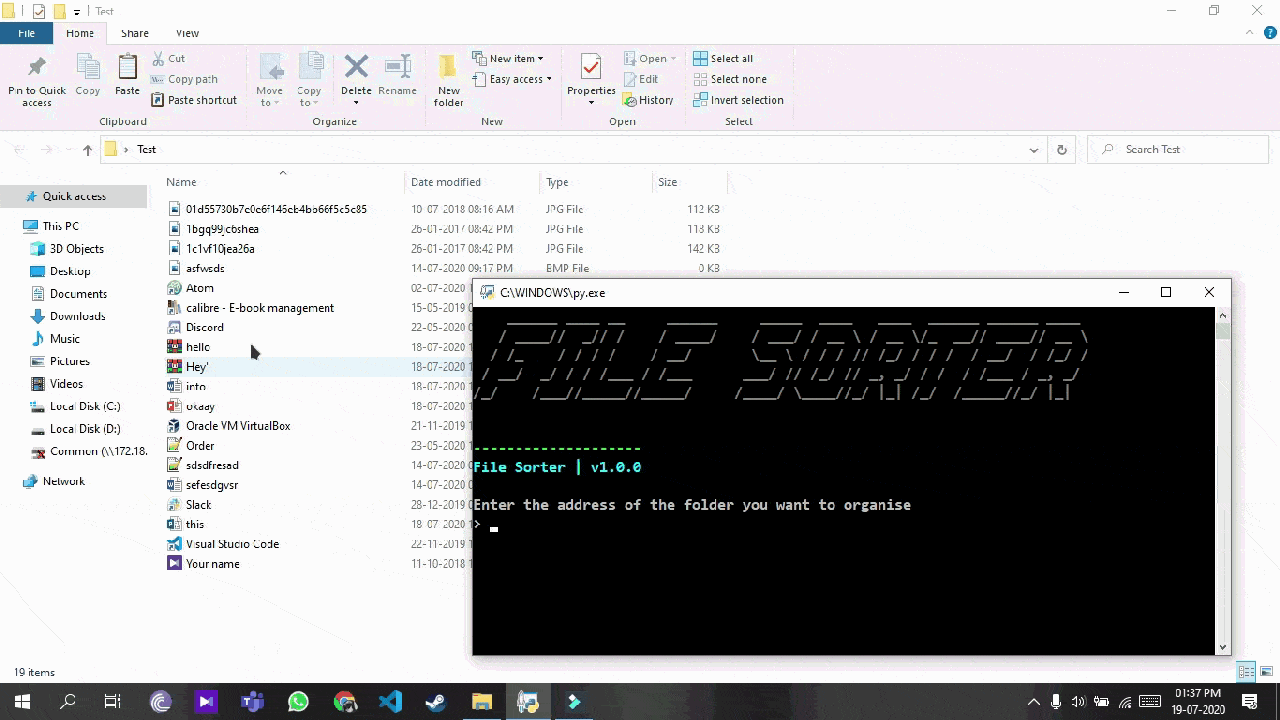1280x720 pixels.
Task: Click the Paste ribbon icon
Action: pyautogui.click(x=127, y=68)
